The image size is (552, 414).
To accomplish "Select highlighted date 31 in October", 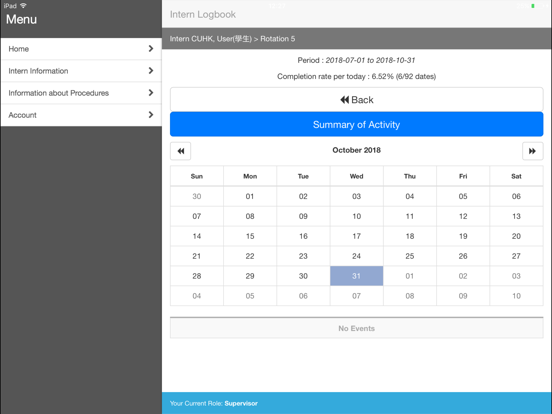I will (357, 276).
